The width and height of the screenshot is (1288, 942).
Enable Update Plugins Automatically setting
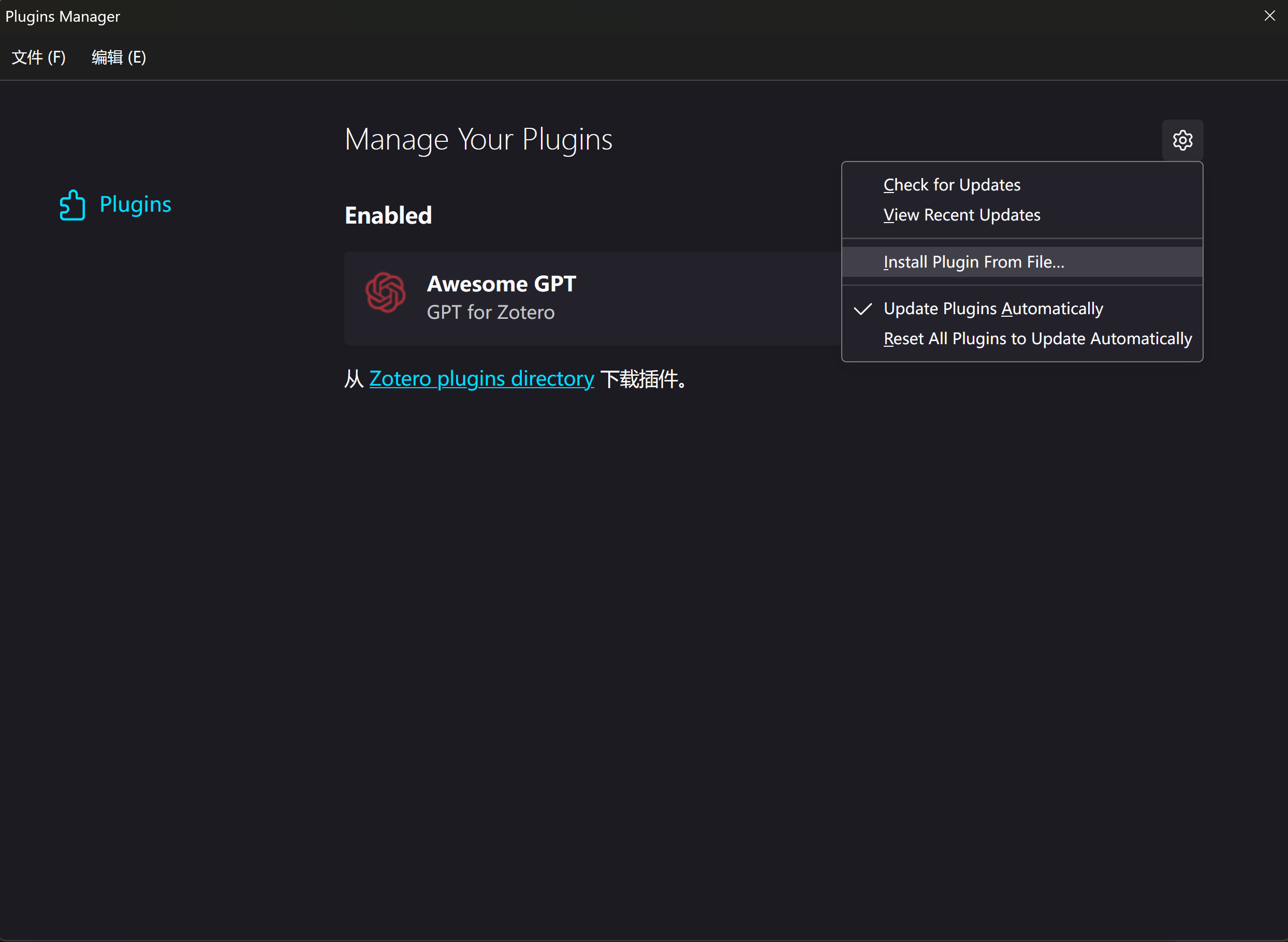994,308
